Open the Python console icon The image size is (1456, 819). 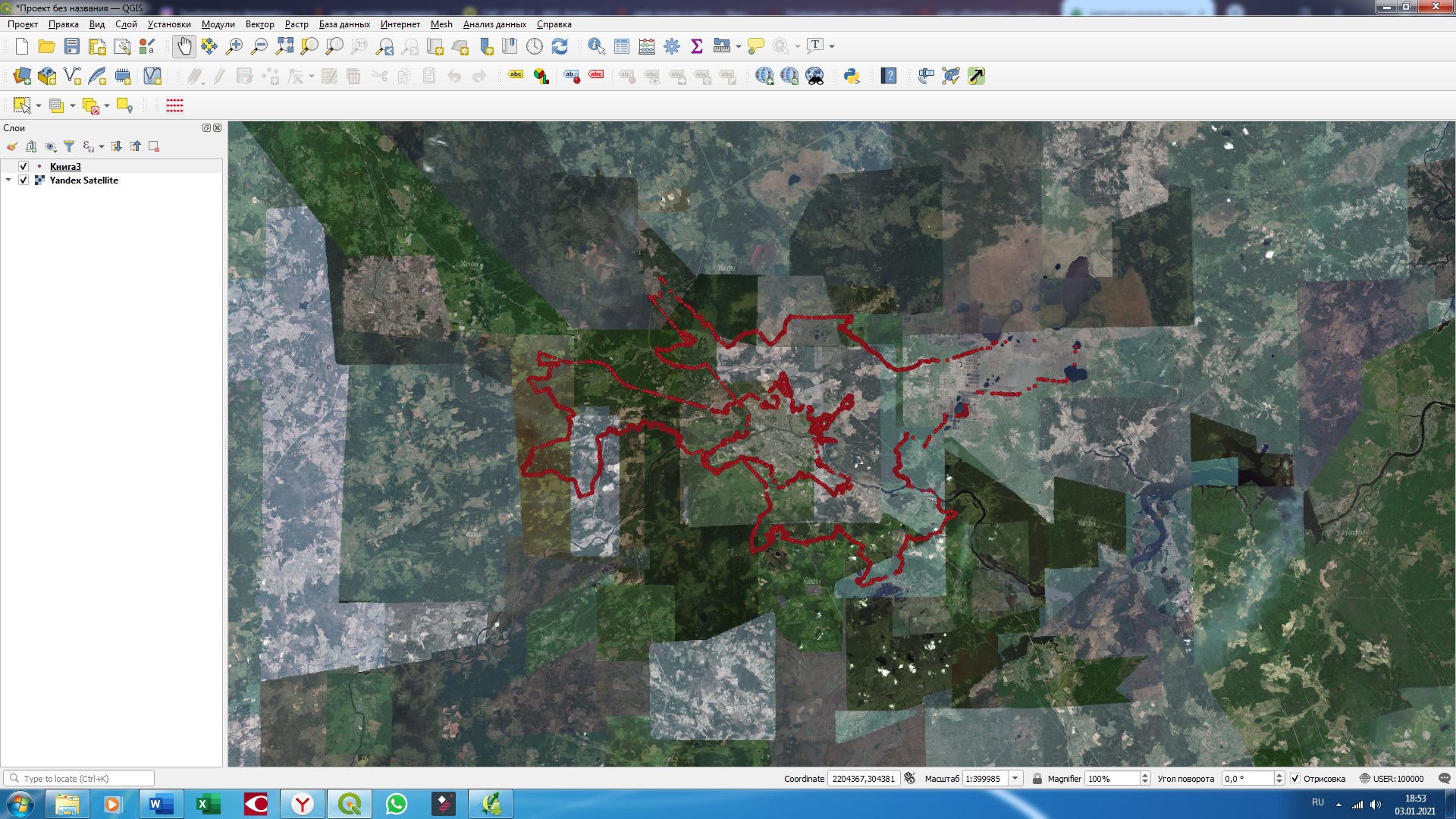click(852, 76)
